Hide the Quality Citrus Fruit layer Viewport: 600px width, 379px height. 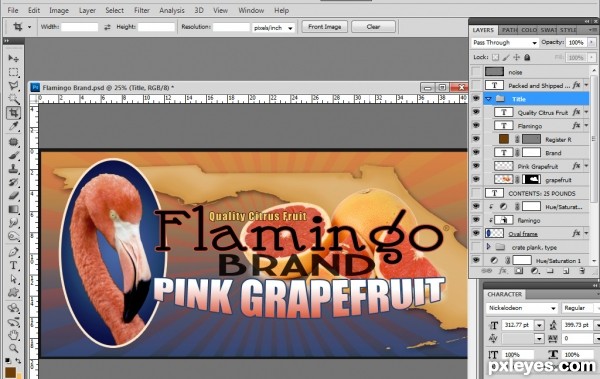pyautogui.click(x=476, y=112)
